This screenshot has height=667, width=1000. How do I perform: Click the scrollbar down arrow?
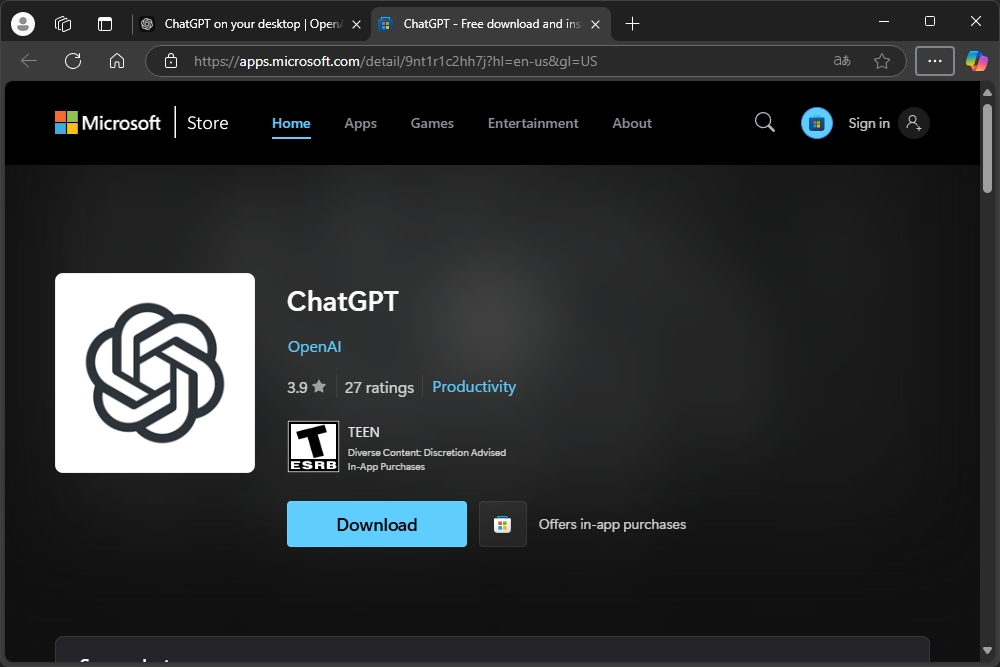click(x=987, y=650)
